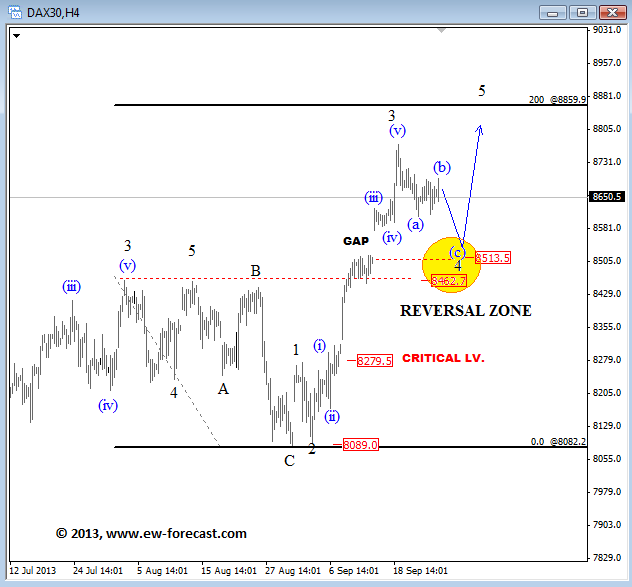Click the 8505.0 value on price scale
Image resolution: width=632 pixels, height=587 pixels.
pyautogui.click(x=607, y=261)
